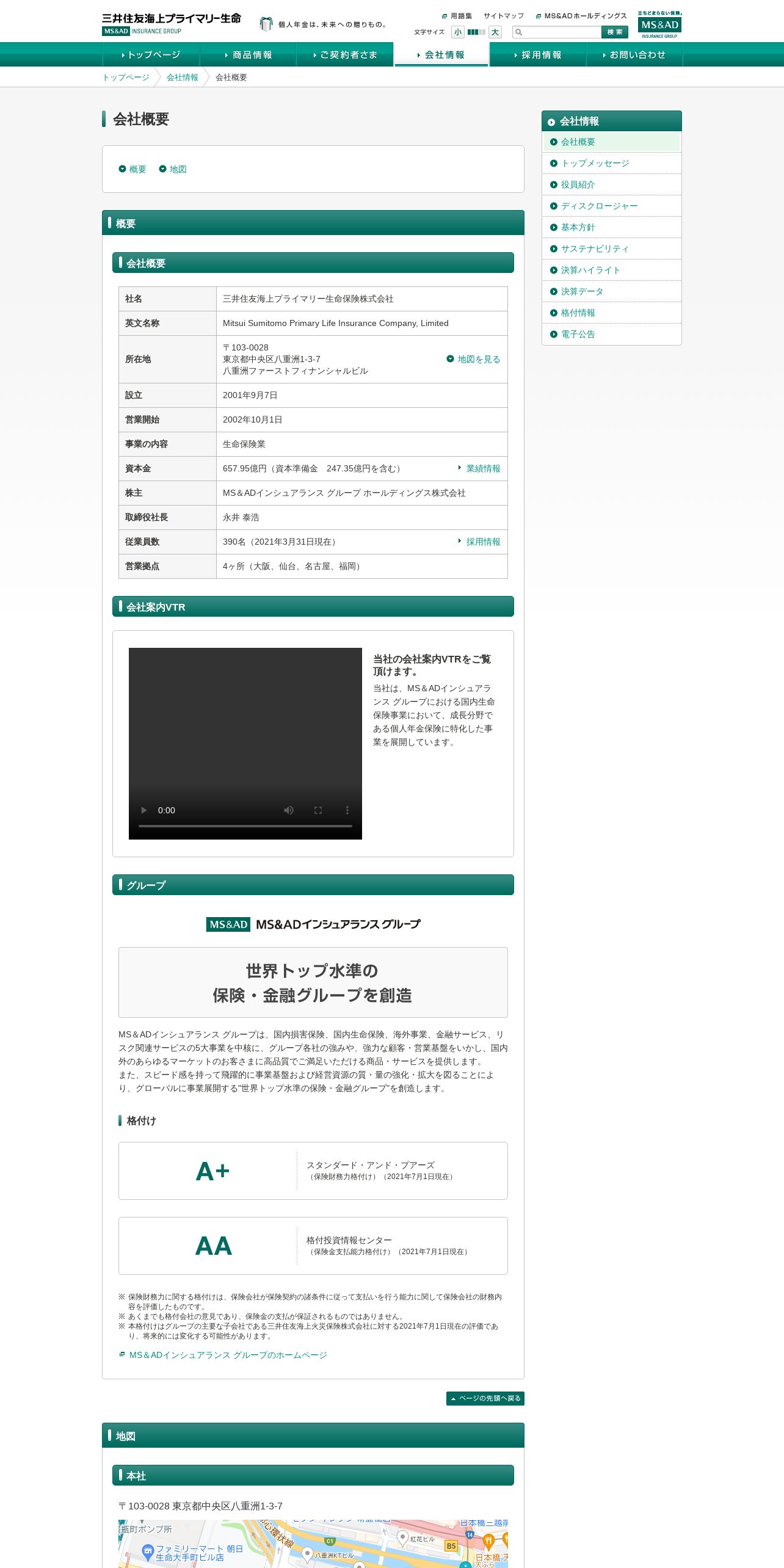Open the 用語集 glossary link

(457, 16)
